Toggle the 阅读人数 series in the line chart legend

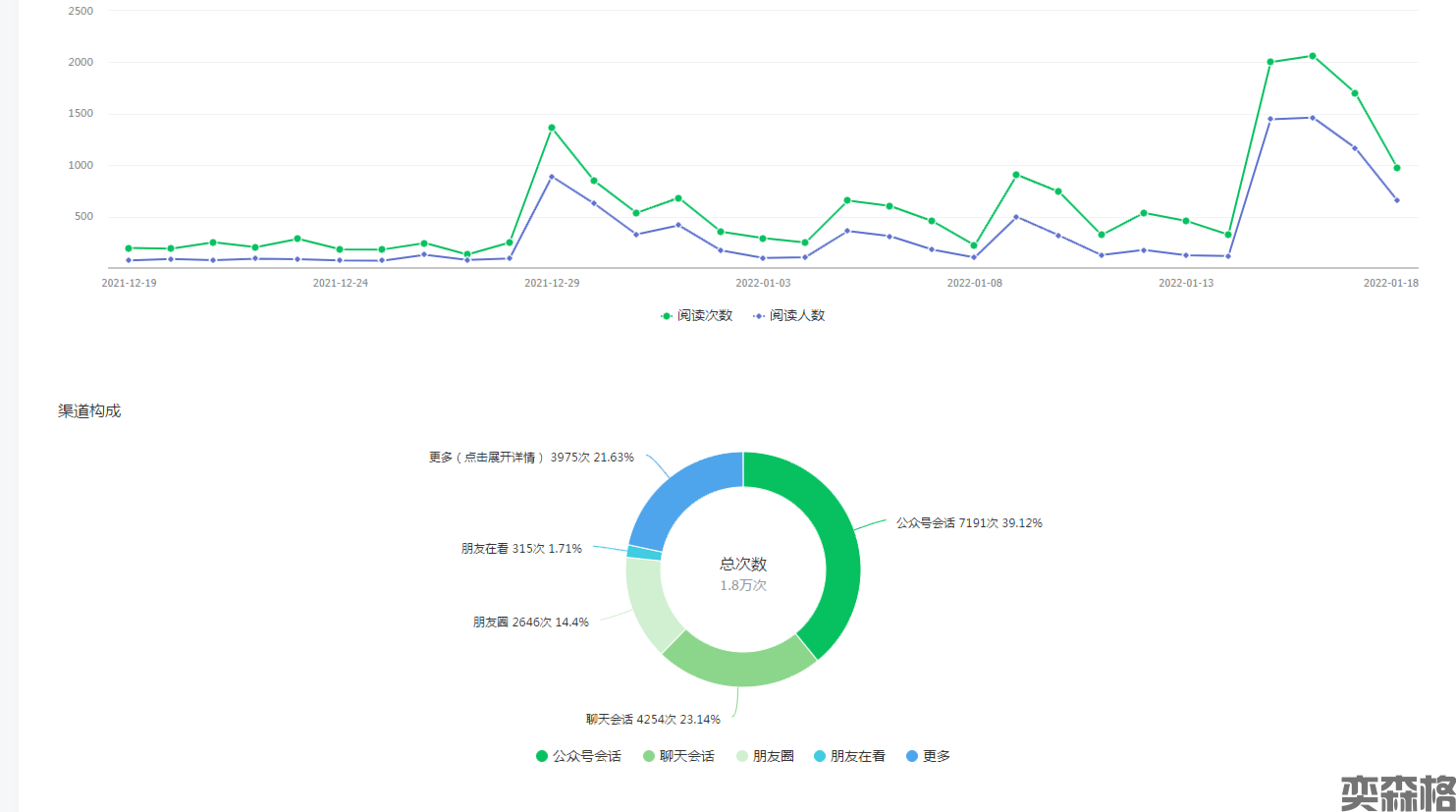pos(789,315)
